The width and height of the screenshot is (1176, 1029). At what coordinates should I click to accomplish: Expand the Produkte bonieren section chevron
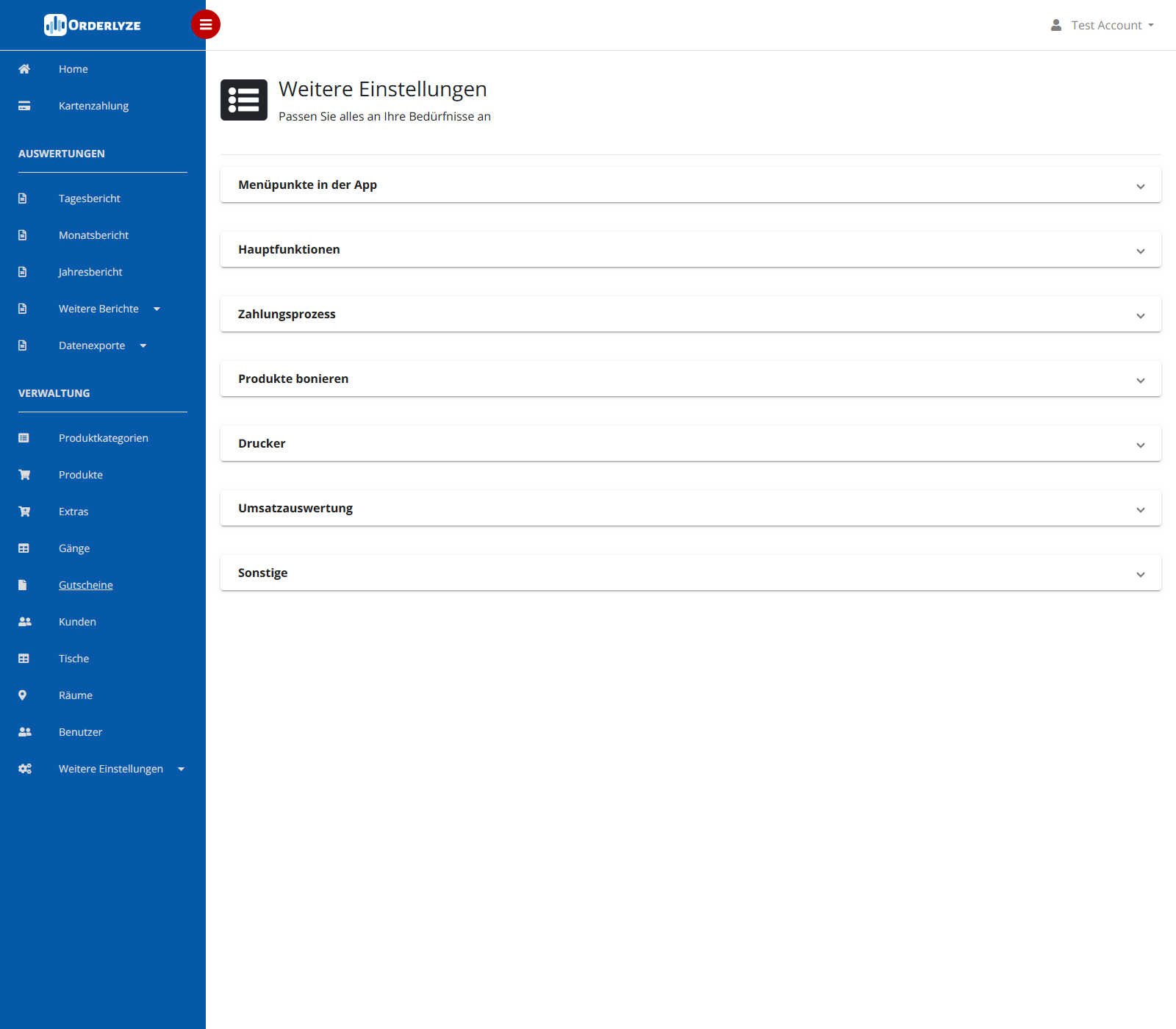pos(1141,381)
